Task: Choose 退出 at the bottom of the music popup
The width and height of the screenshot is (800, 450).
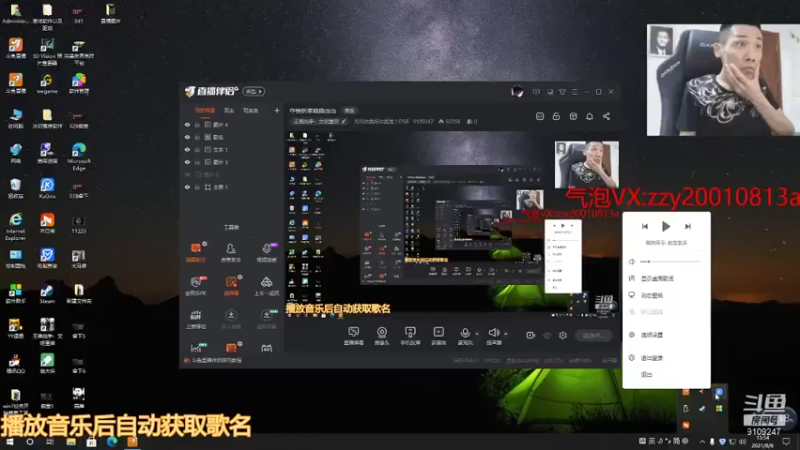Action: point(646,374)
